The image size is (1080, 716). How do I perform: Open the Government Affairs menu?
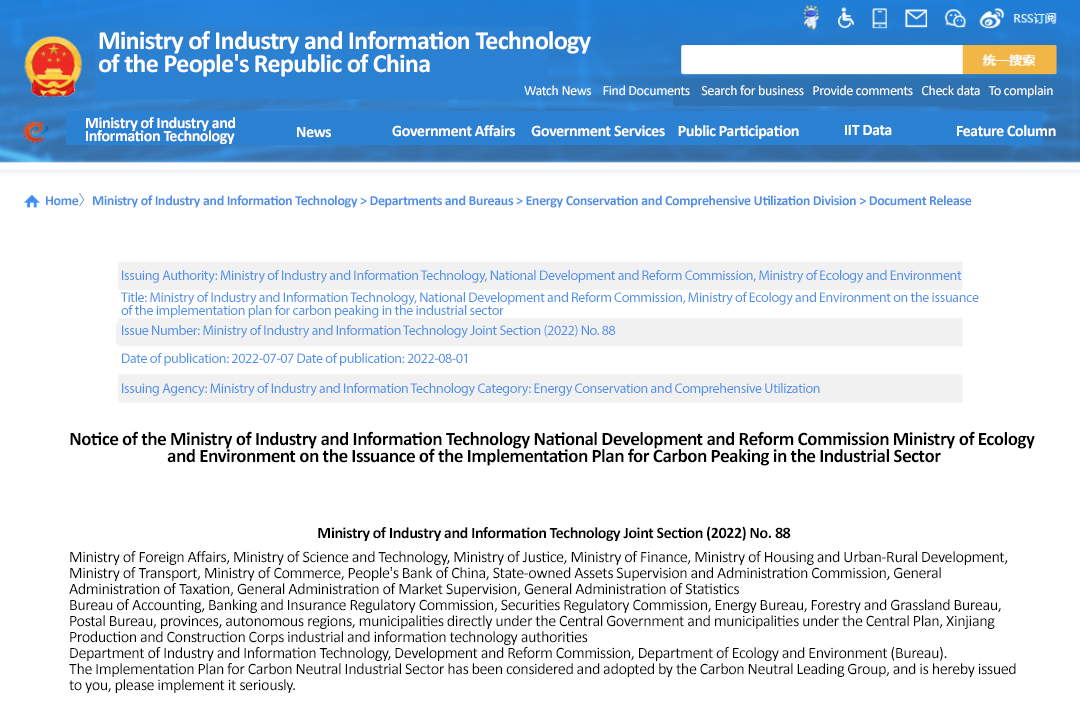click(x=453, y=131)
